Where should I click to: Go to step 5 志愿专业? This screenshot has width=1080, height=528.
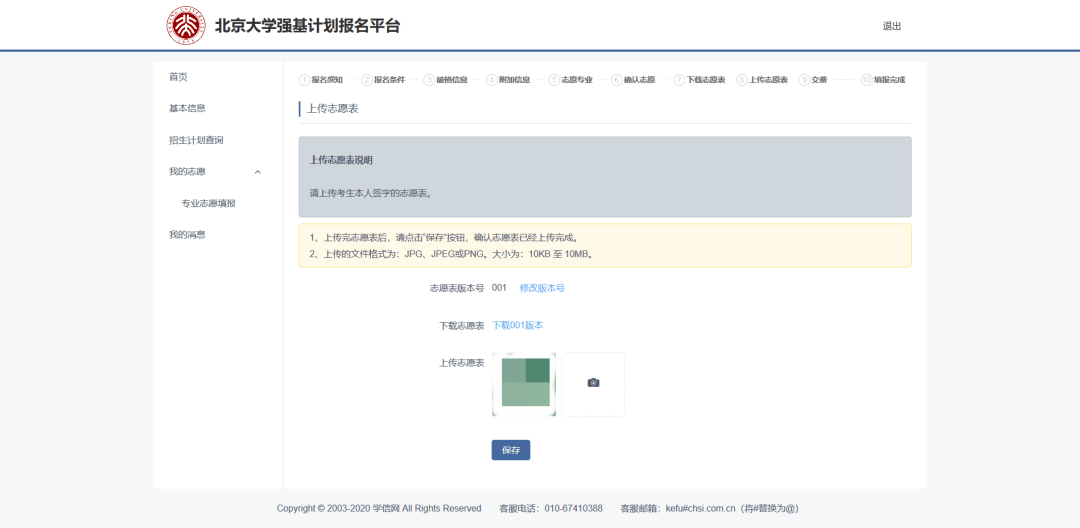coord(571,80)
